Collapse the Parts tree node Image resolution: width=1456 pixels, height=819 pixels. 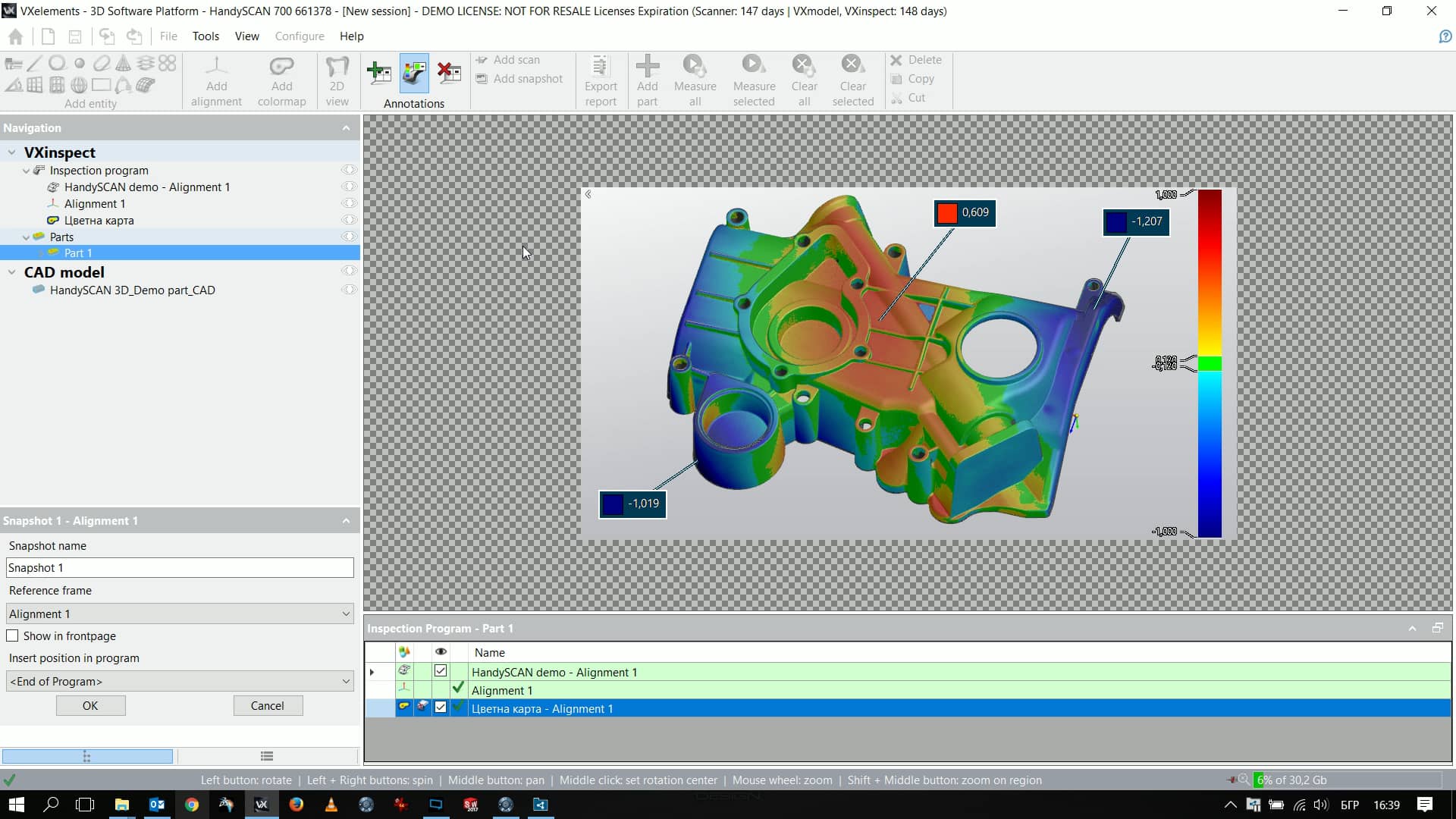(x=27, y=237)
